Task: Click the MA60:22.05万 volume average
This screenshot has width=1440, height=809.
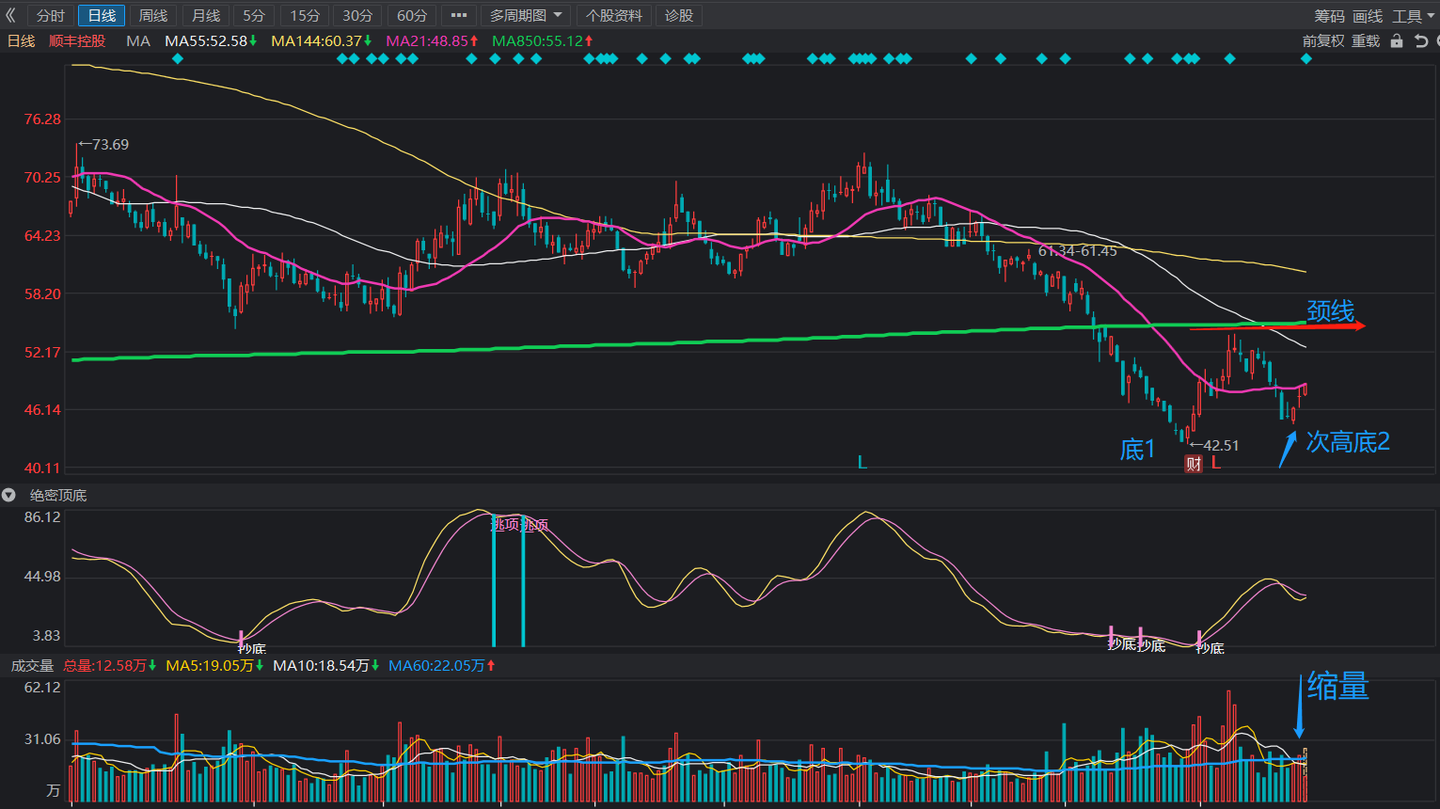Action: [x=442, y=665]
